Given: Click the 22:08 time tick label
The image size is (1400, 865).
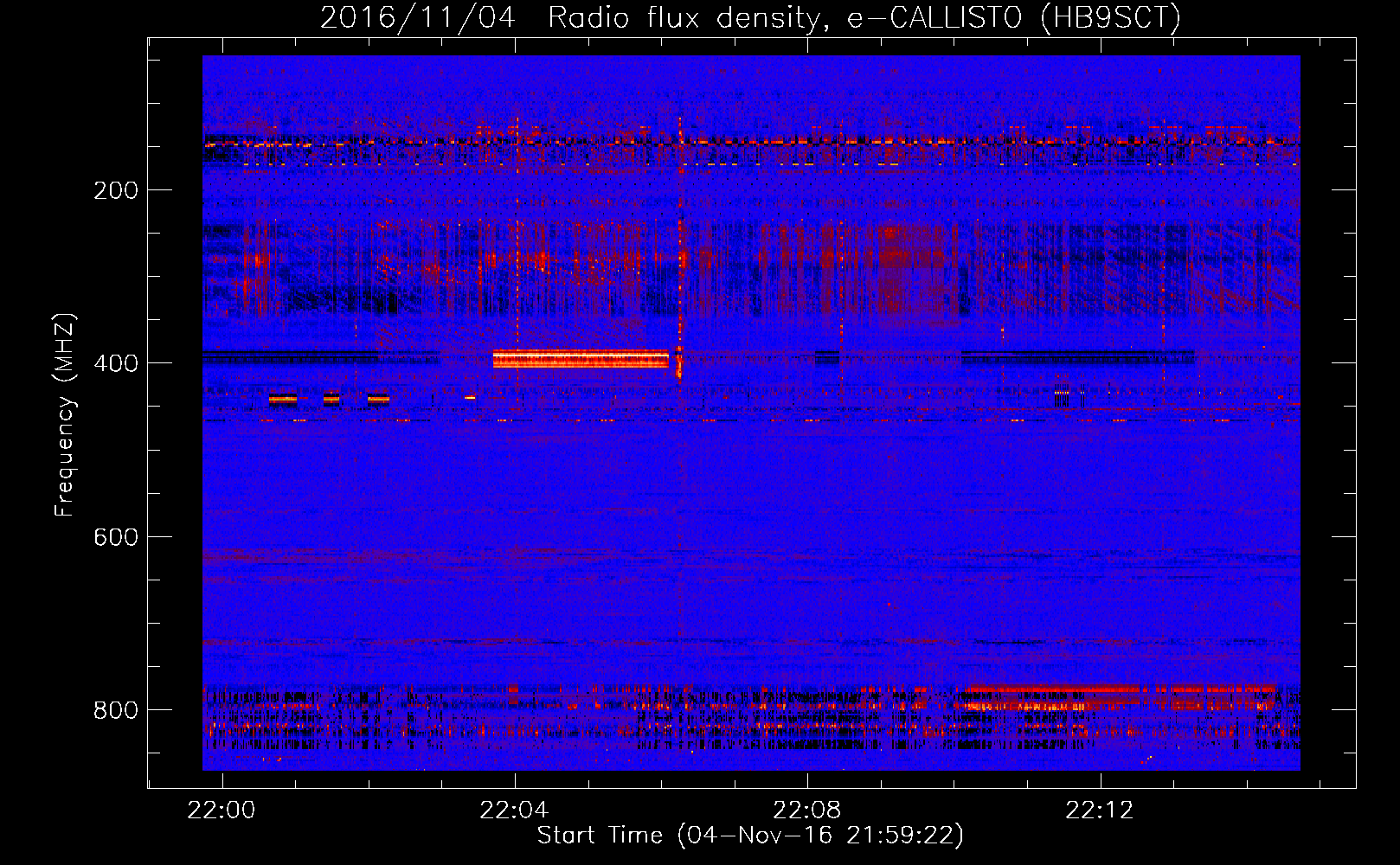Looking at the screenshot, I should tap(806, 810).
